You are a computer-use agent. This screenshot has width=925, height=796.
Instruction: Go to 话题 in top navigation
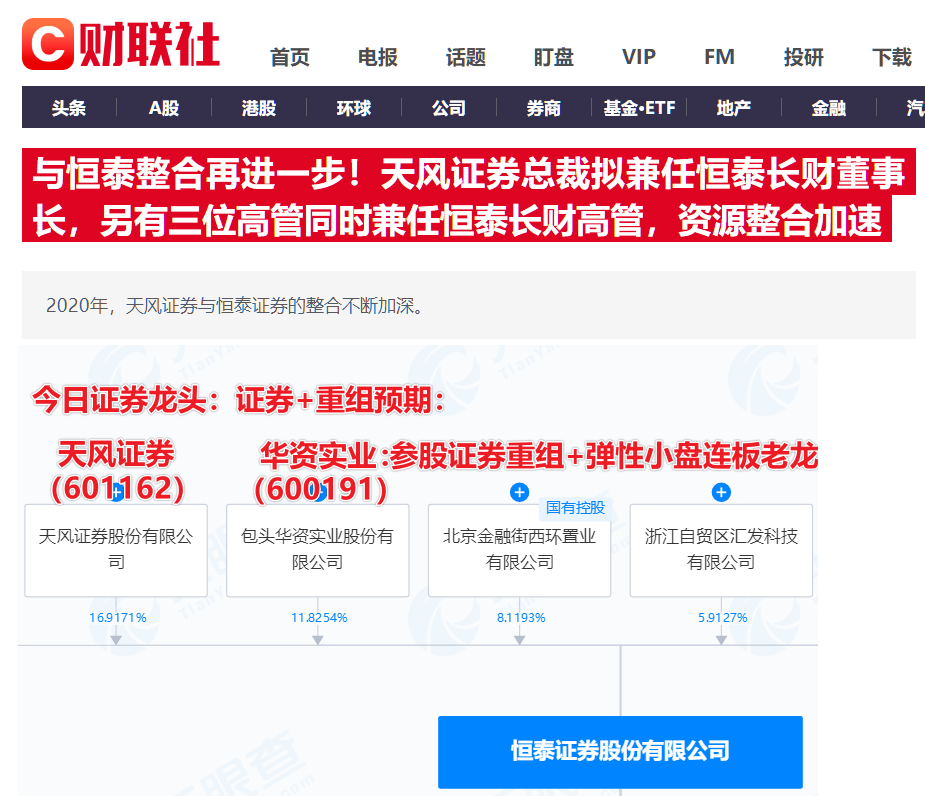[x=465, y=57]
